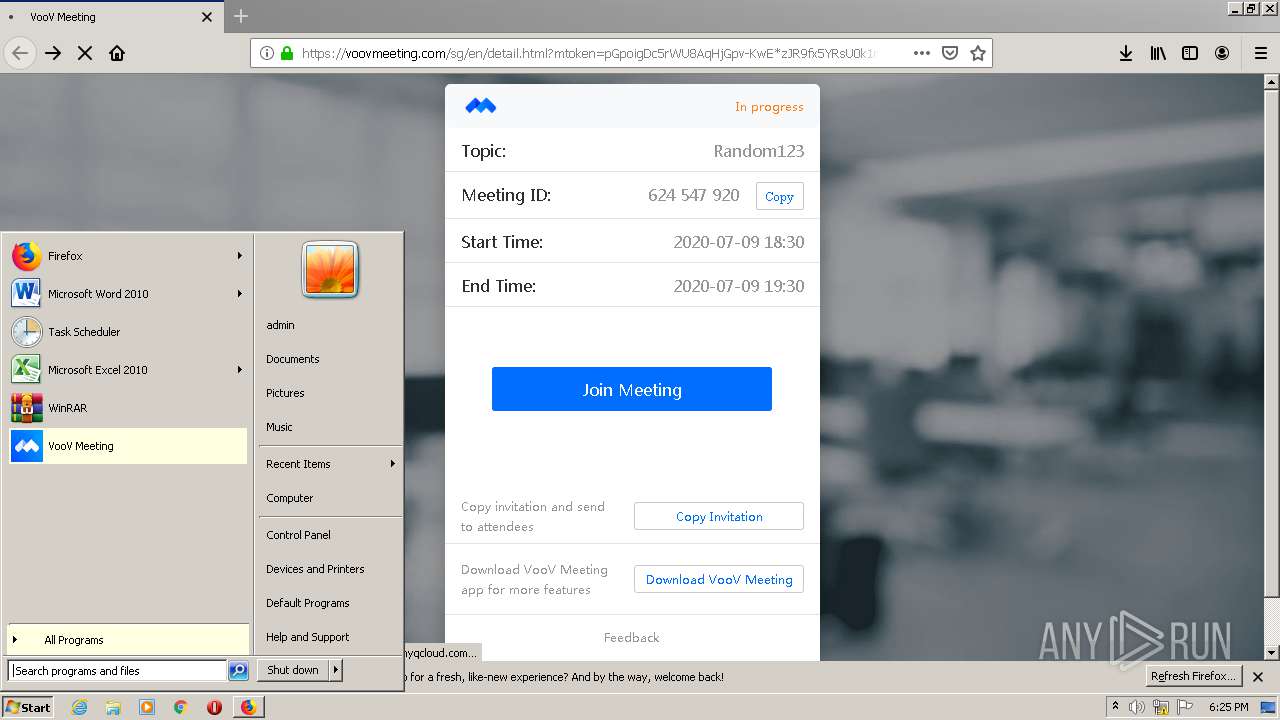Screen dimensions: 1280x720
Task: Click the Firefox taskbar button
Action: tap(248, 707)
